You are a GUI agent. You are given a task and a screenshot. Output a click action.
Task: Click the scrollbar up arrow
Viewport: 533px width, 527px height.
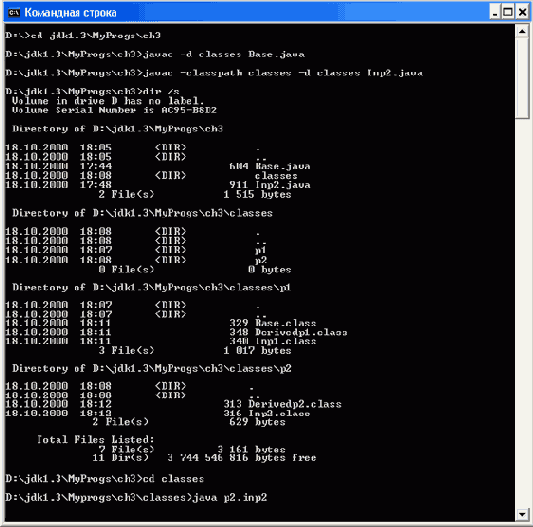point(522,32)
